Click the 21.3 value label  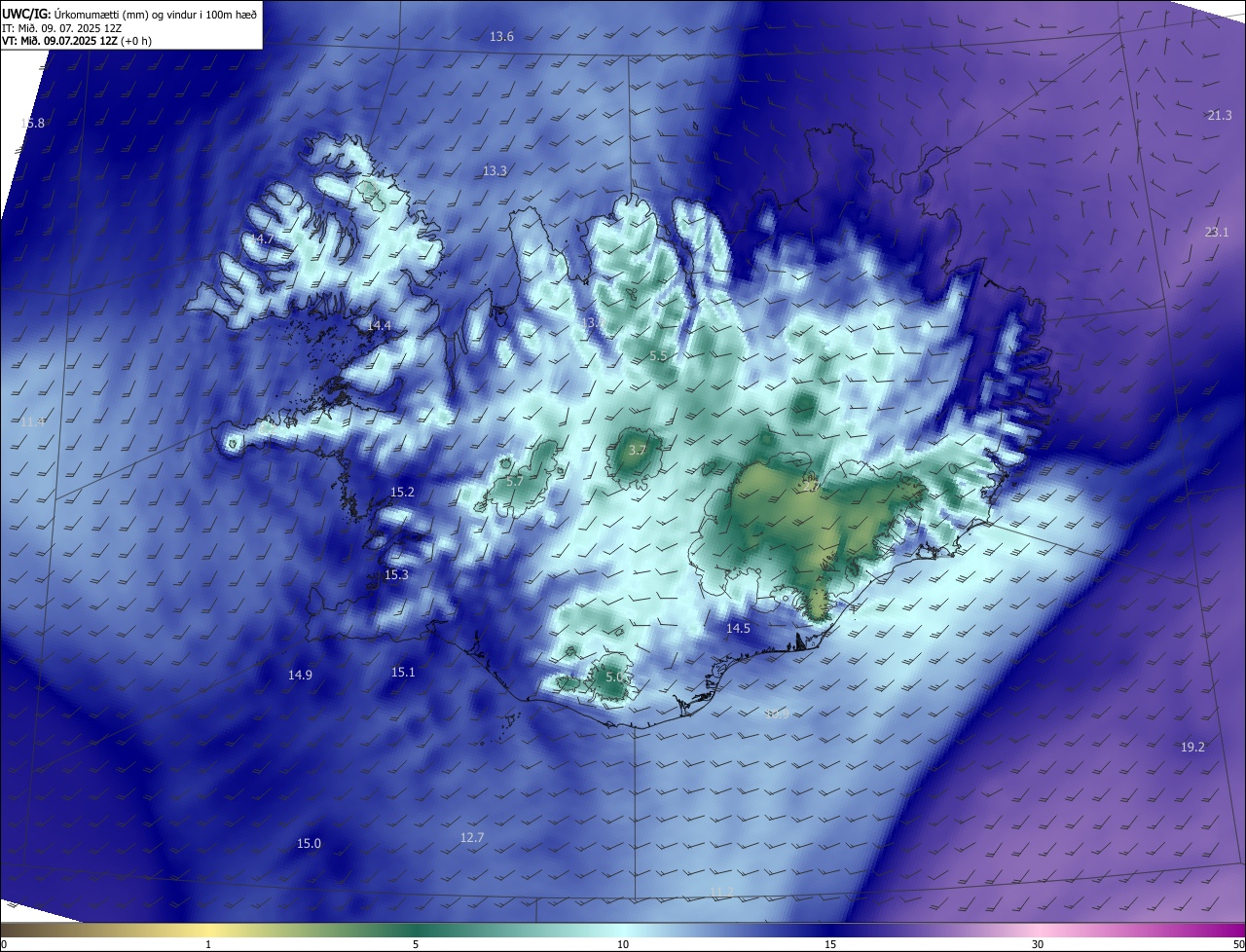coord(1220,115)
